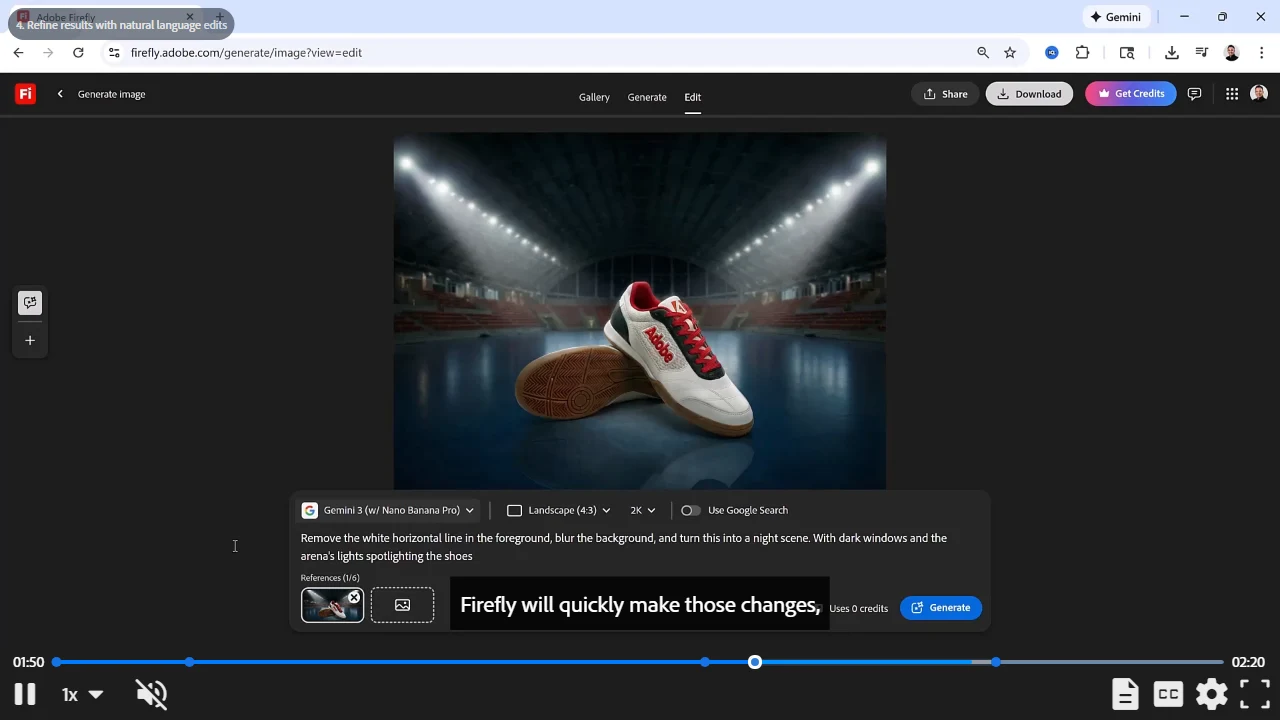This screenshot has height=720, width=1280.
Task: Open the Gemini button in browser title bar
Action: click(1116, 17)
